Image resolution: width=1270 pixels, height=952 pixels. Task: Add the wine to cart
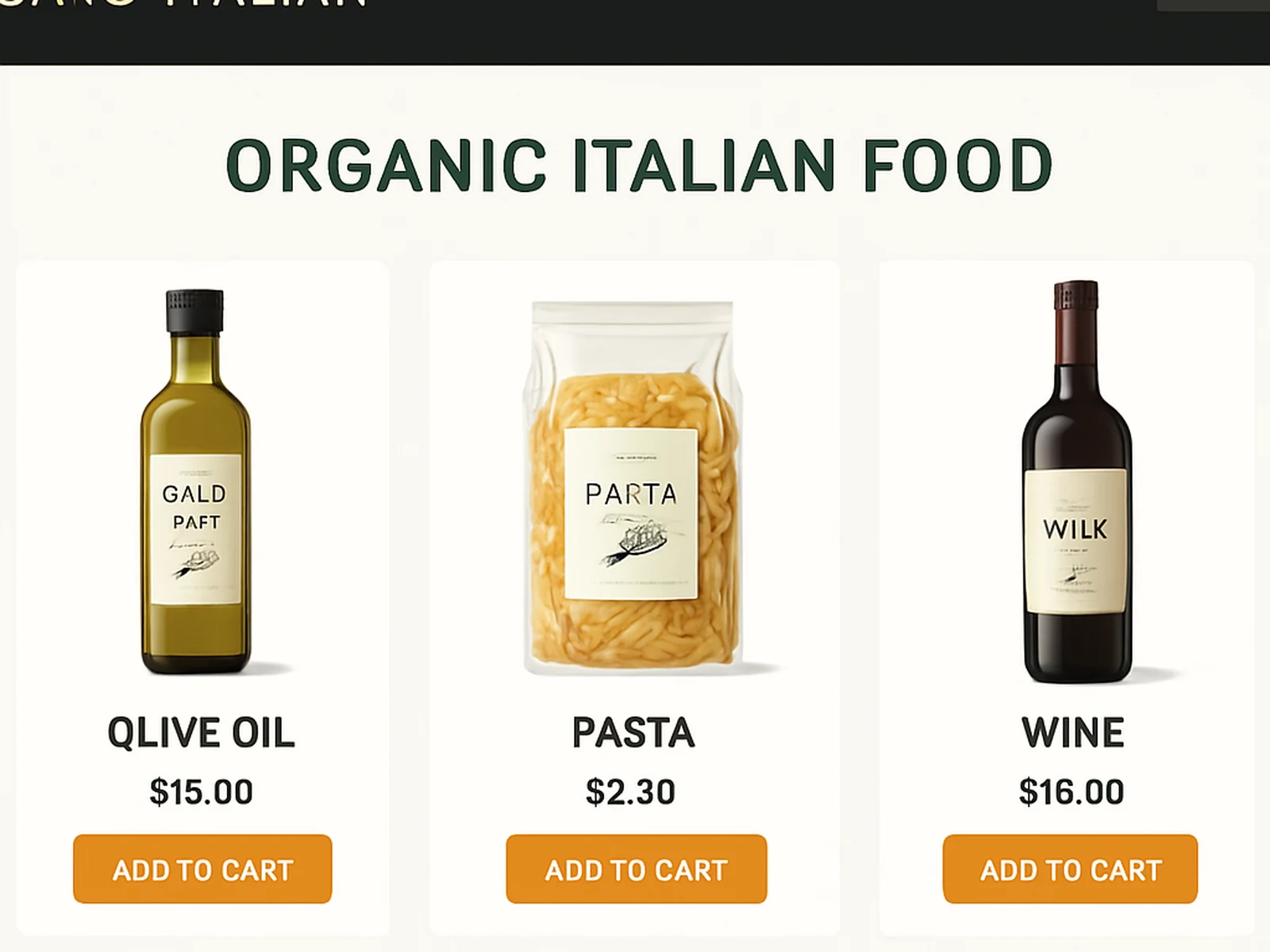[x=1070, y=869]
